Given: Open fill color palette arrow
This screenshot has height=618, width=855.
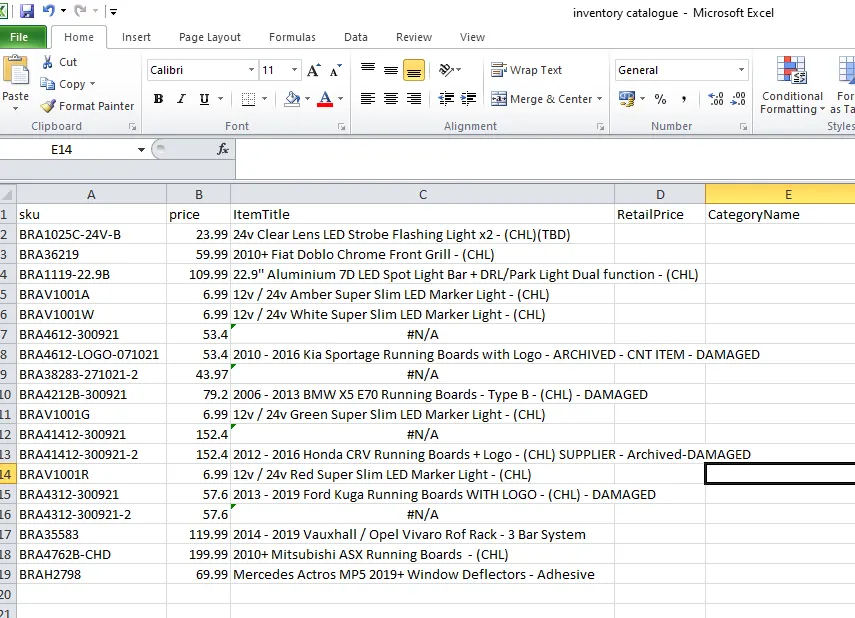Looking at the screenshot, I should click(x=308, y=99).
